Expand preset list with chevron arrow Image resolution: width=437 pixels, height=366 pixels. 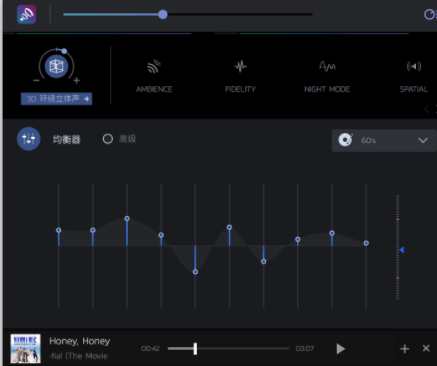click(x=423, y=140)
